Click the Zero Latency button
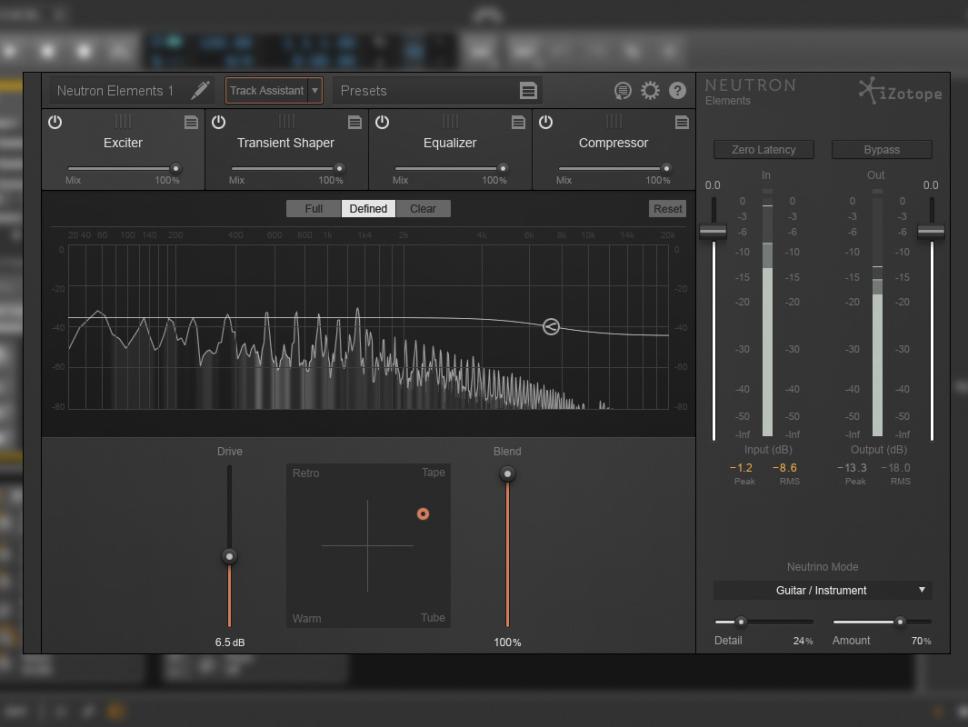The width and height of the screenshot is (968, 727). pyautogui.click(x=764, y=150)
